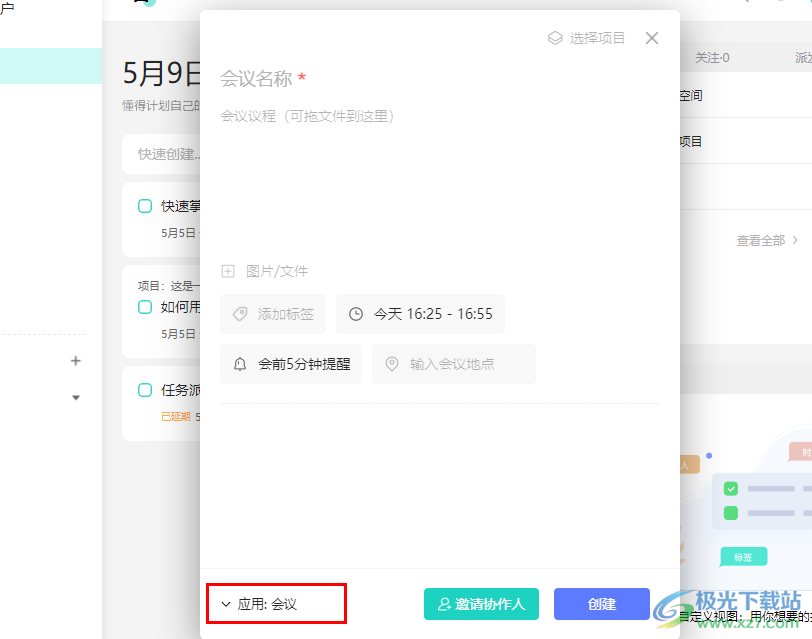Click the 图片/文件 plus icon

[228, 271]
